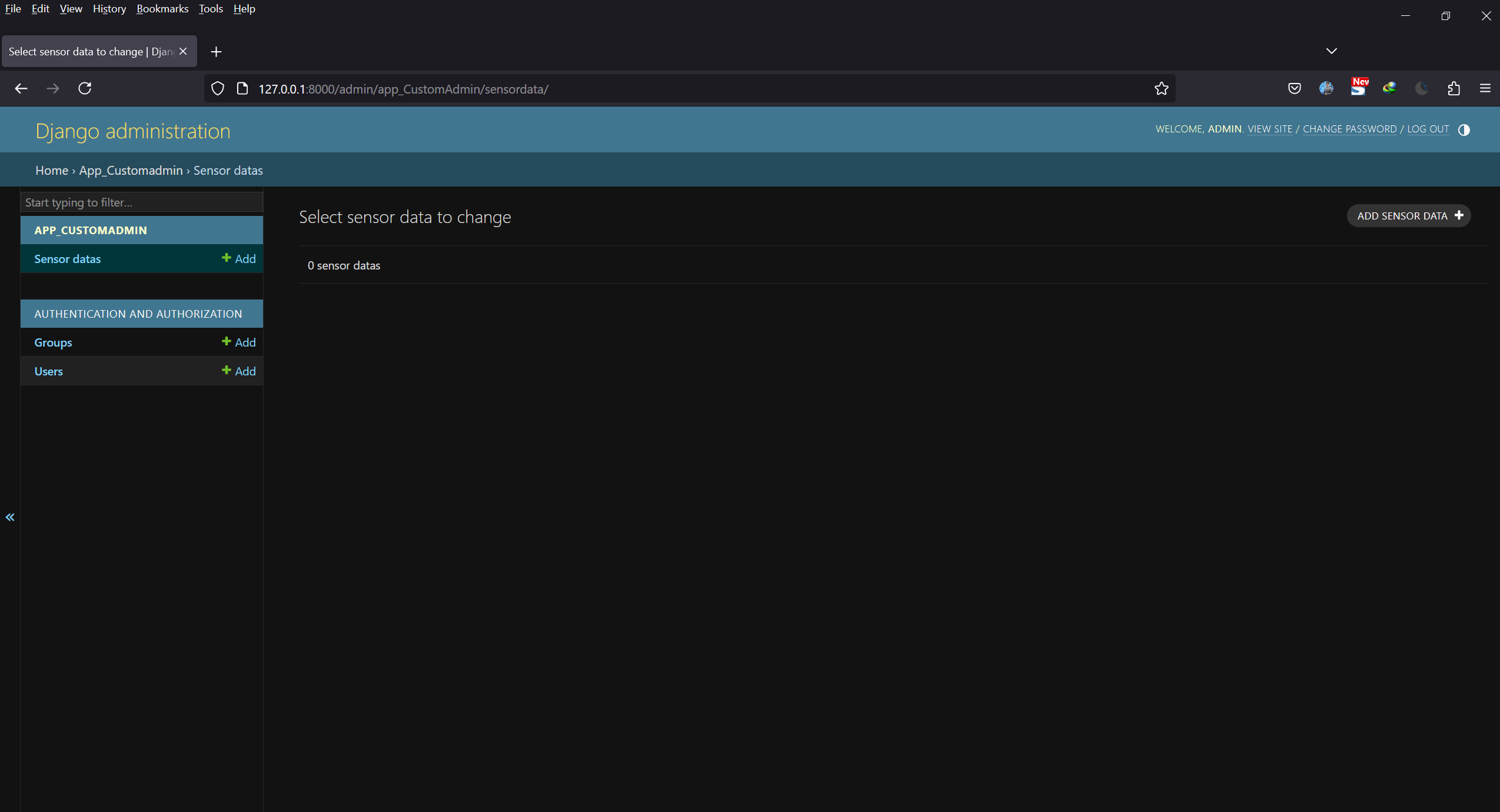The height and width of the screenshot is (812, 1500).
Task: Toggle the Django admin theme icon
Action: [1464, 130]
